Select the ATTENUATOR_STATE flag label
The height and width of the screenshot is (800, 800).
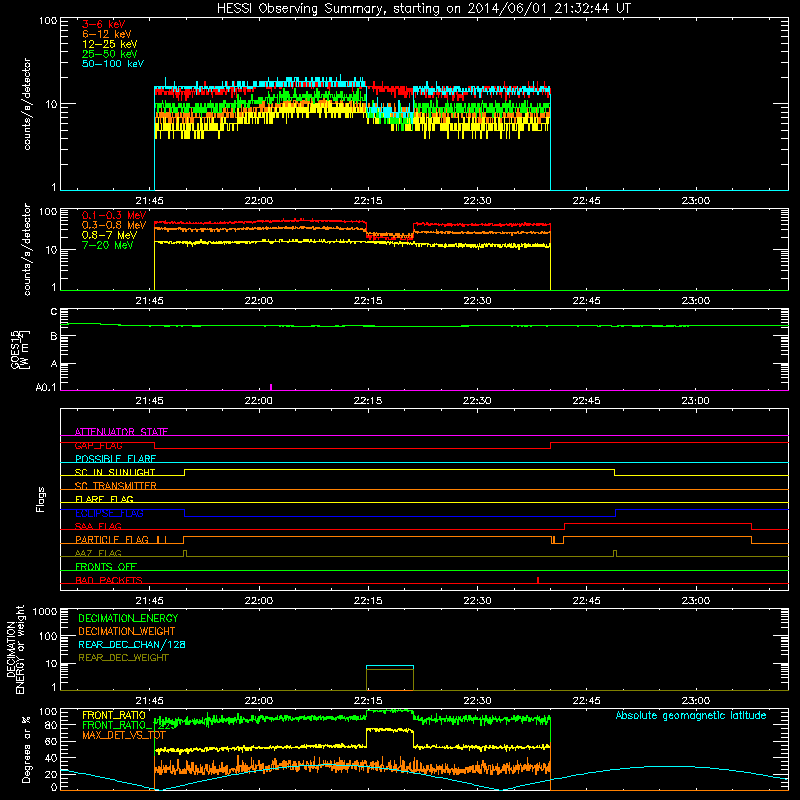click(x=121, y=432)
